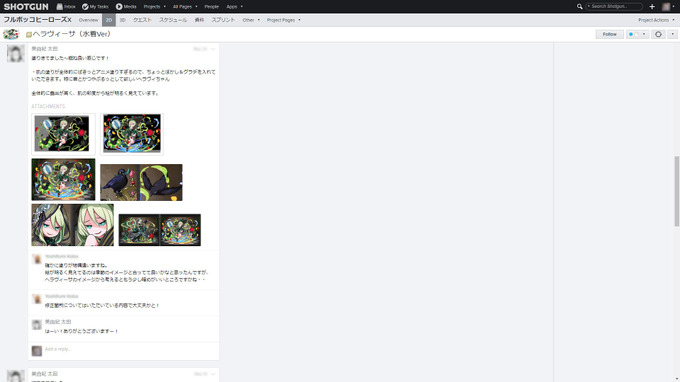680x382 pixels.
Task: Expand the Other tab dropdown
Action: click(251, 20)
